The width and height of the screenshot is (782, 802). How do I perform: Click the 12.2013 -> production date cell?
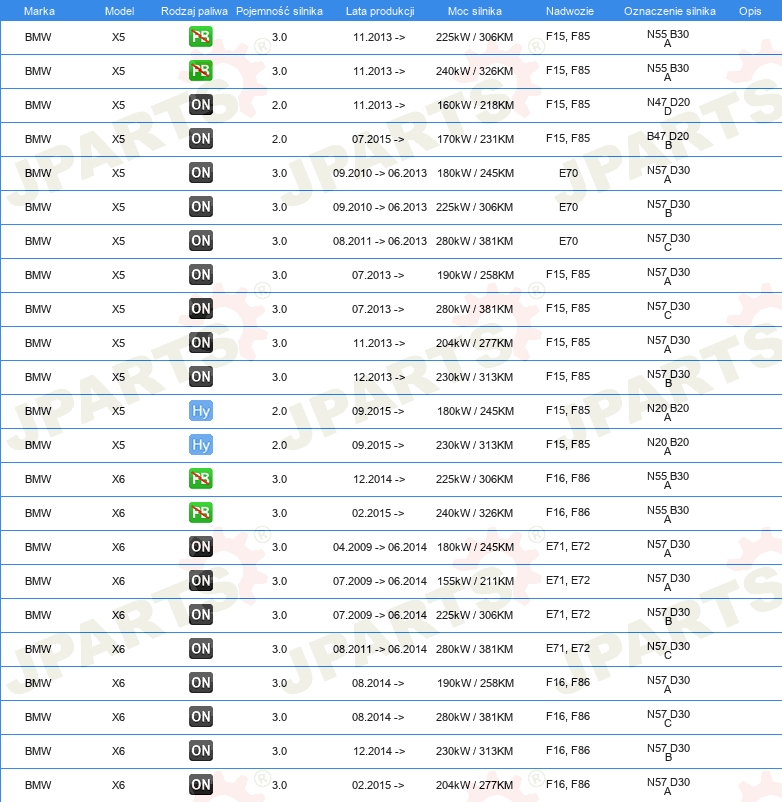coord(379,377)
